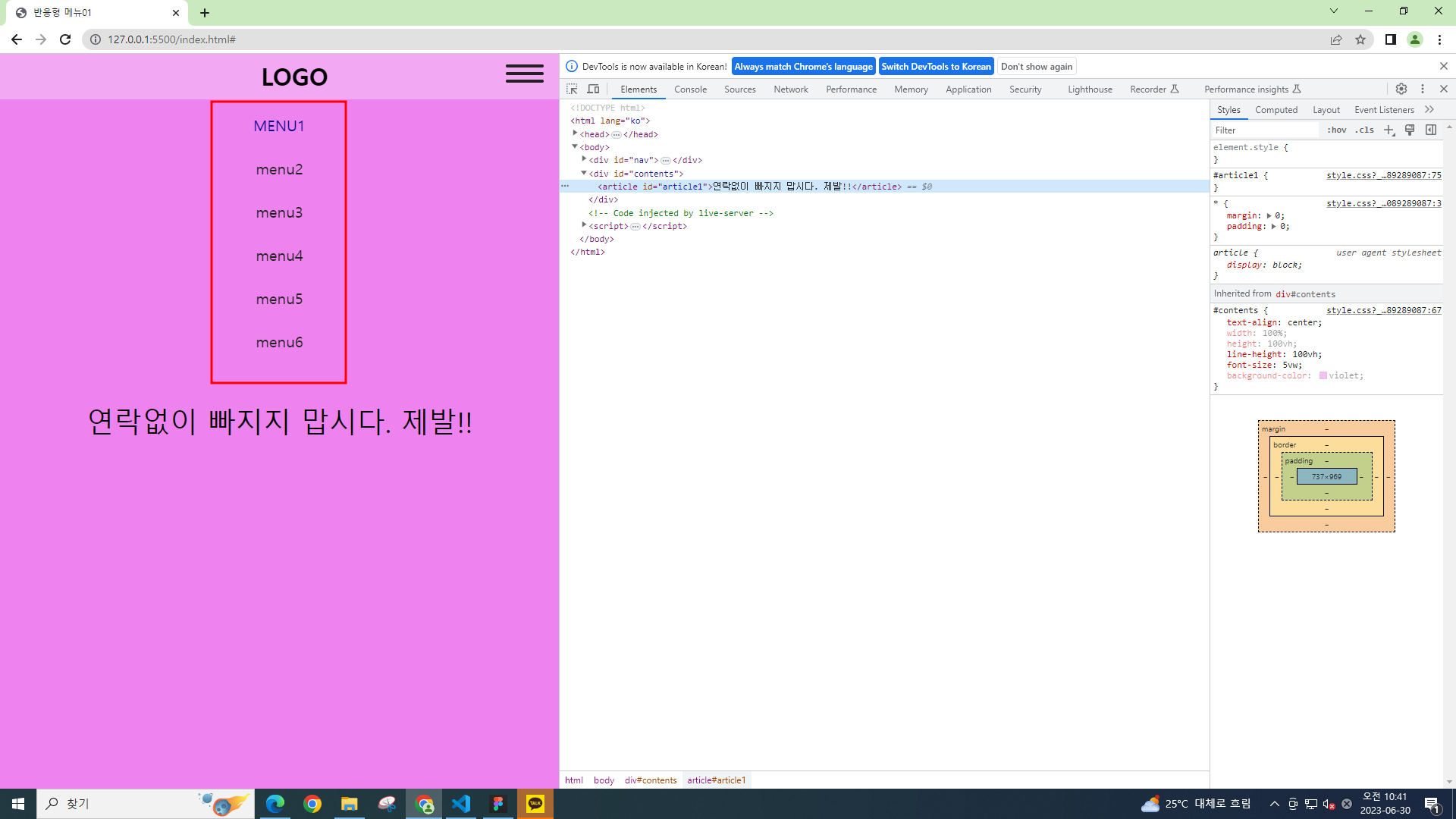
Task: Open DevTools settings gear
Action: click(x=1401, y=89)
